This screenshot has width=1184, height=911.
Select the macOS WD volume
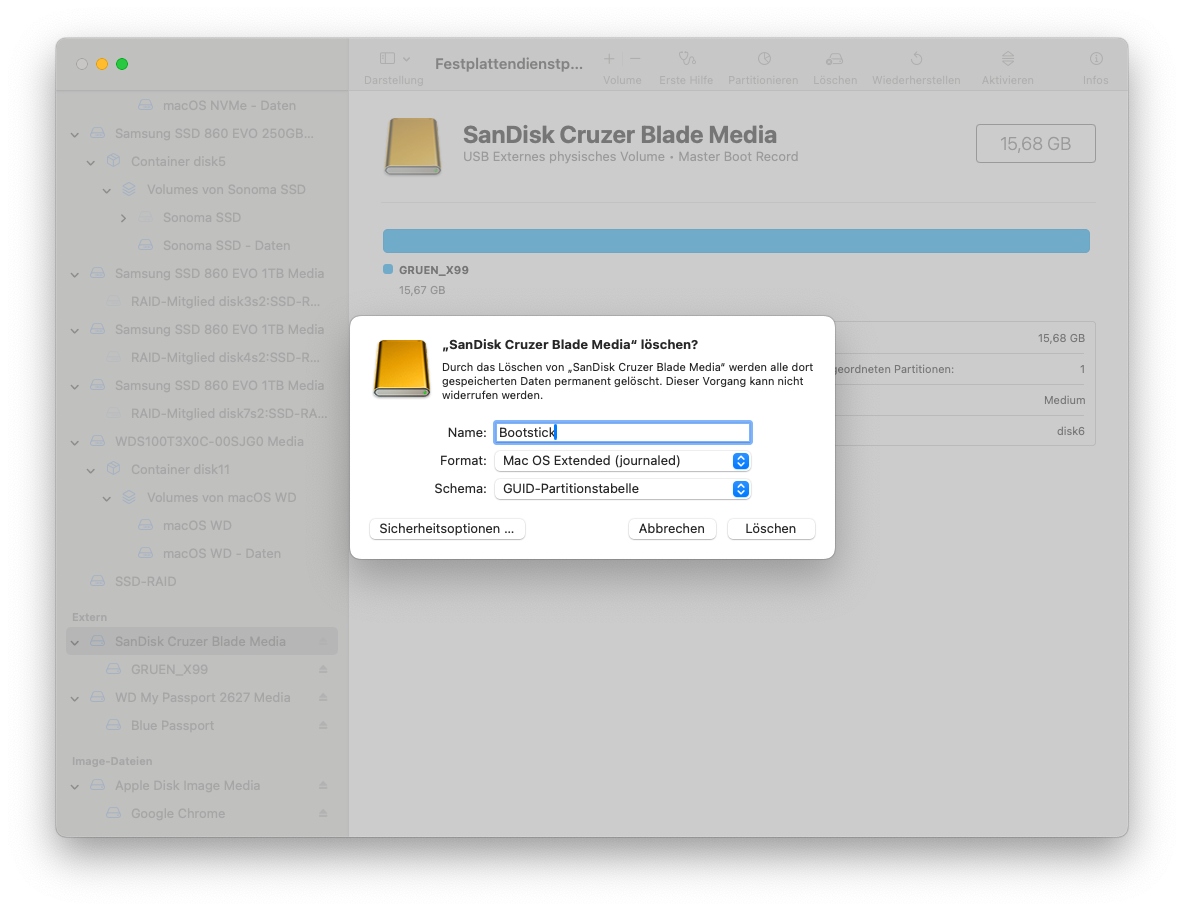(197, 526)
